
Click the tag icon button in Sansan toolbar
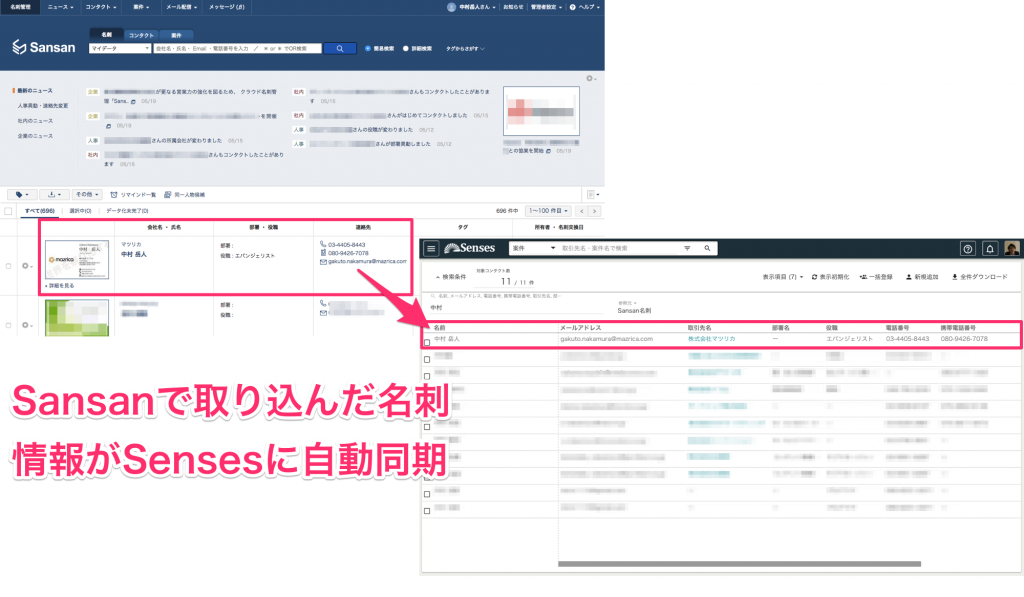click(20, 194)
